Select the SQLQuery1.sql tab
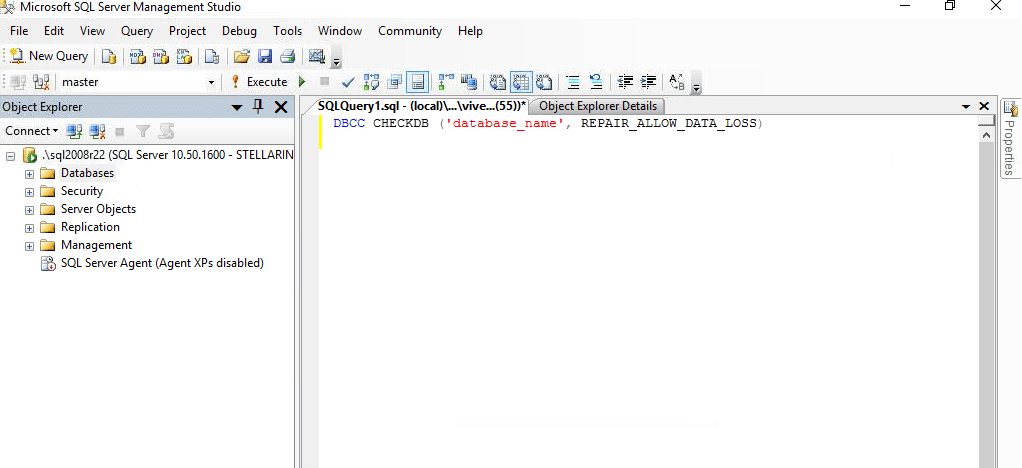This screenshot has height=468, width=1022. 422,106
